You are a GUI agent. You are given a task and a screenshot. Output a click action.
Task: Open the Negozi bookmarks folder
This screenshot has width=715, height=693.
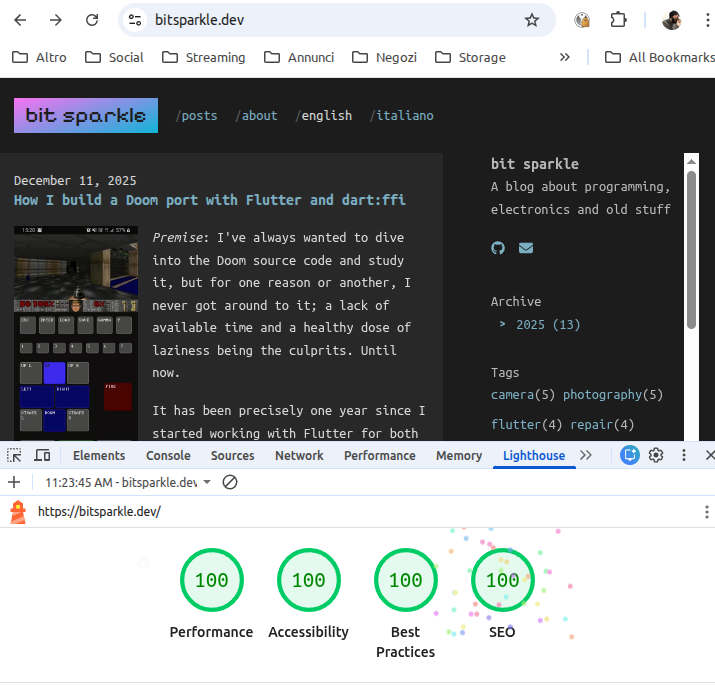[384, 57]
